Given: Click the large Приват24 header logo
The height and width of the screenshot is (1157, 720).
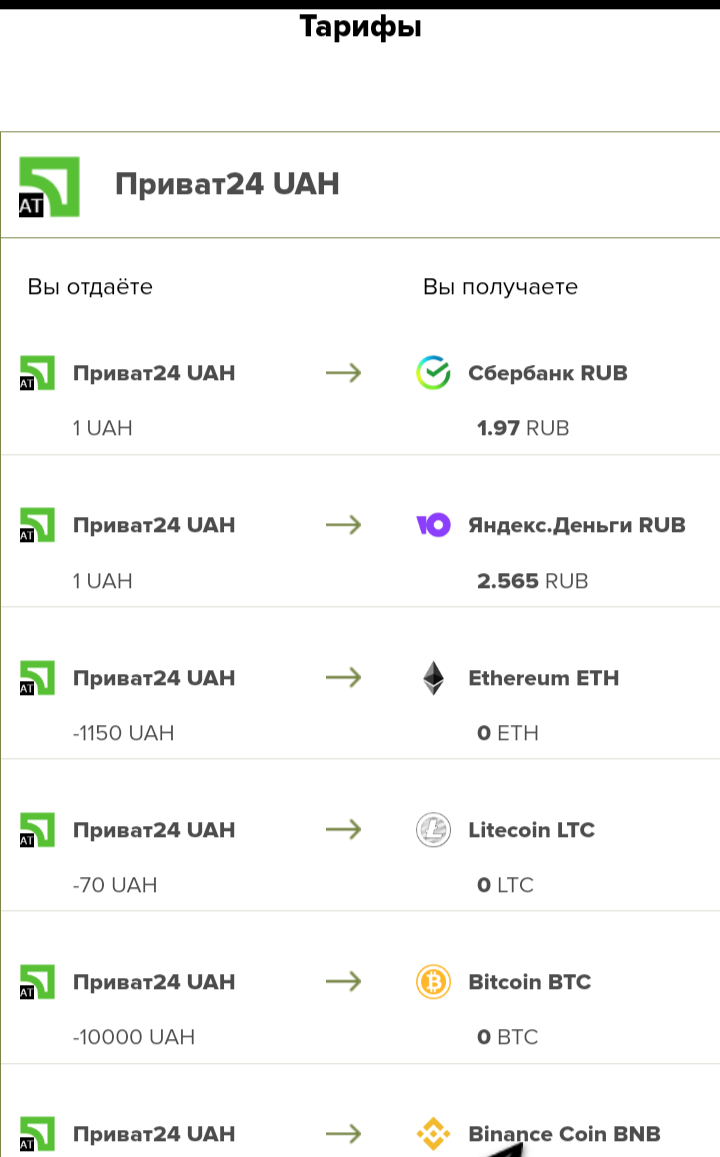Looking at the screenshot, I should (x=49, y=187).
